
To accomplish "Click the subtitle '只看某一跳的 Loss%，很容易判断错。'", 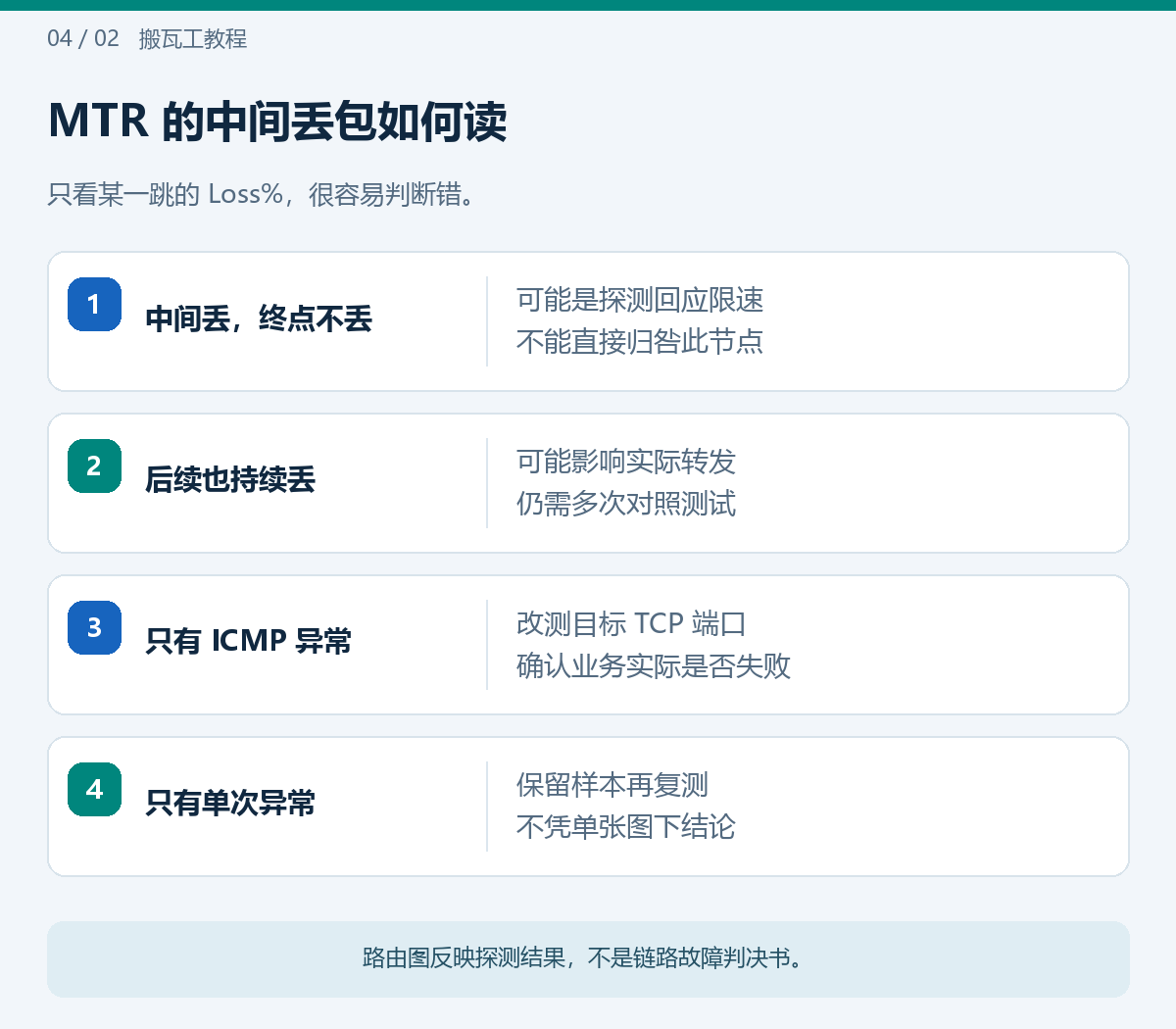I will point(262,194).
